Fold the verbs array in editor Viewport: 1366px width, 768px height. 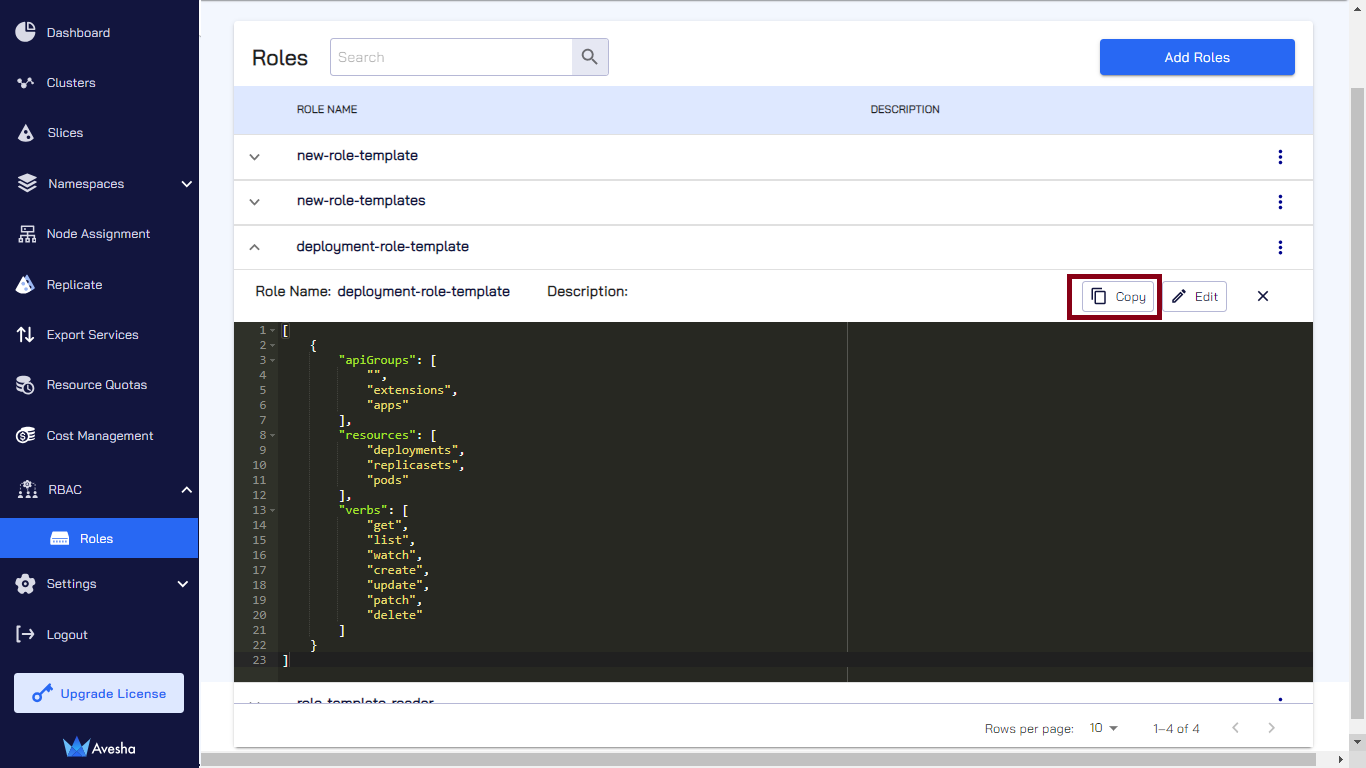(273, 510)
